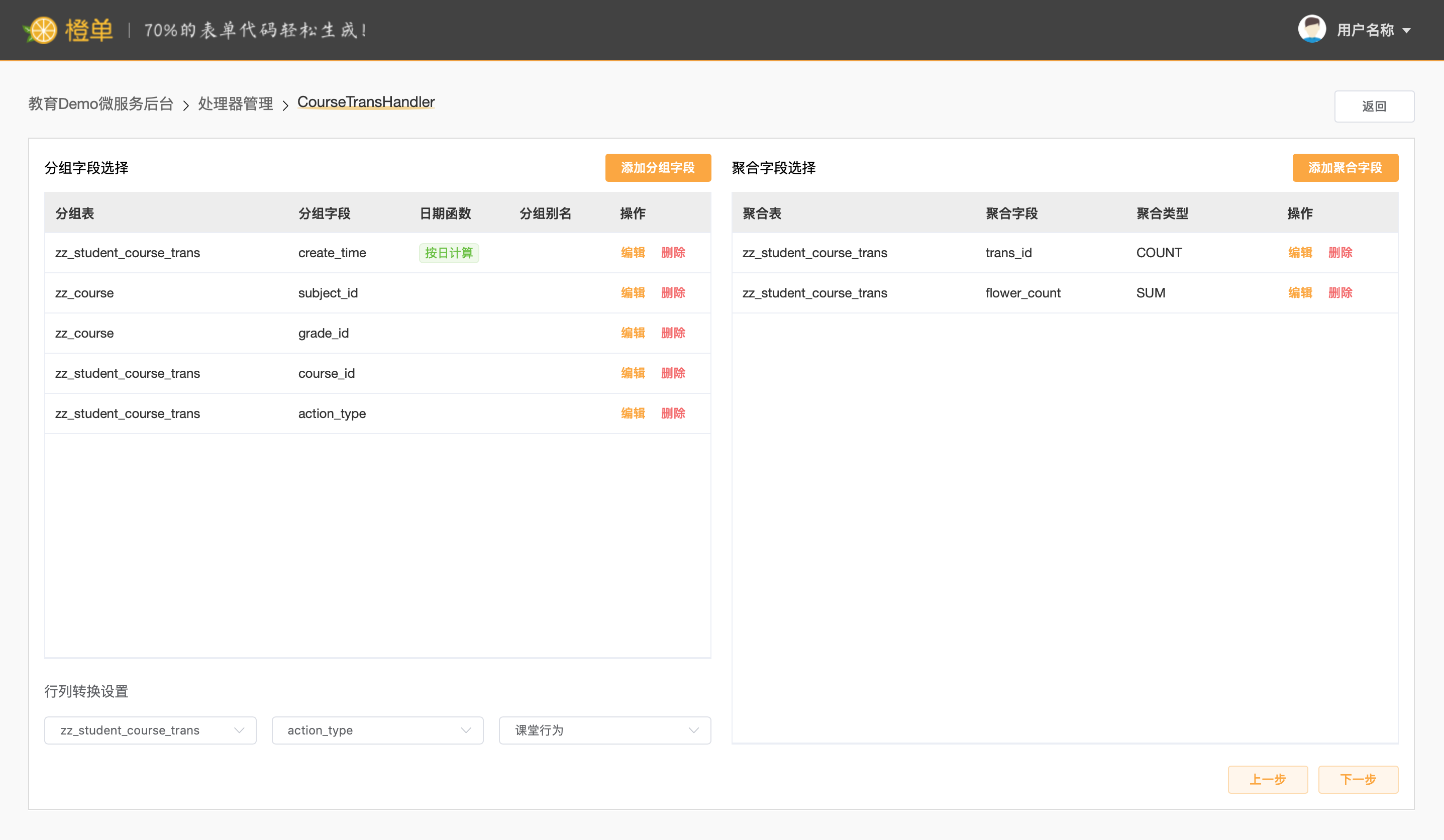Click 添加分组字段 button
Image resolution: width=1444 pixels, height=840 pixels.
pyautogui.click(x=658, y=167)
